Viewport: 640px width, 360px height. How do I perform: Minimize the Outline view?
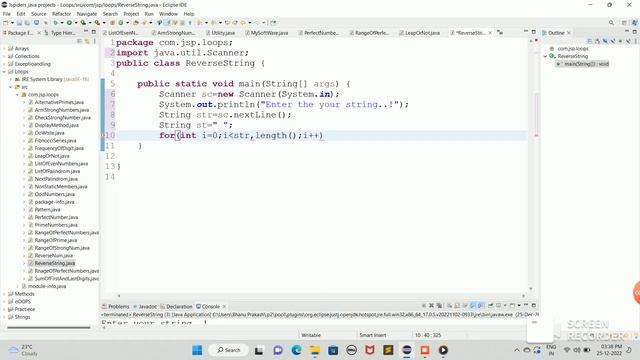point(627,31)
